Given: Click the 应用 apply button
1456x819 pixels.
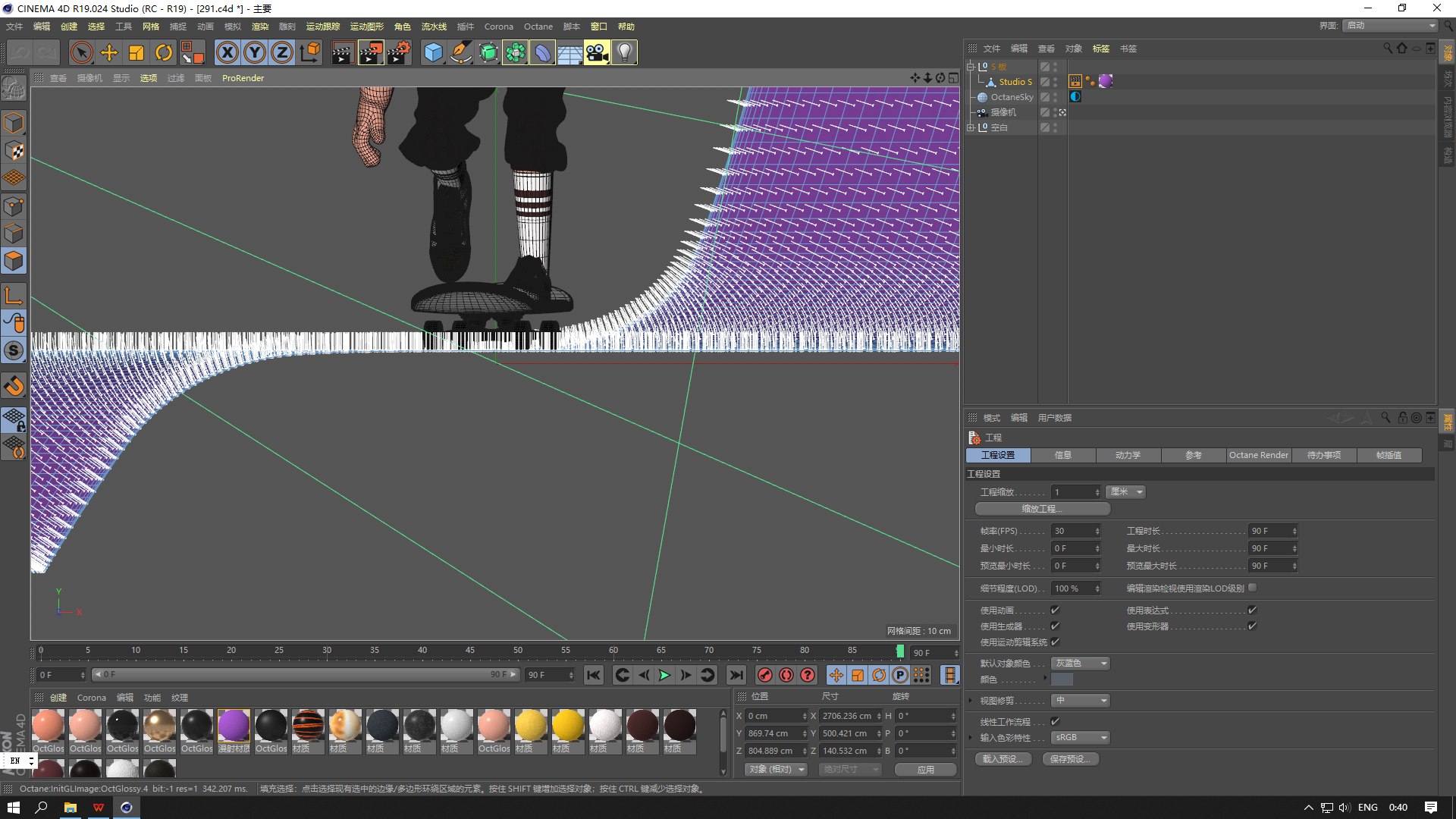Looking at the screenshot, I should click(x=925, y=769).
